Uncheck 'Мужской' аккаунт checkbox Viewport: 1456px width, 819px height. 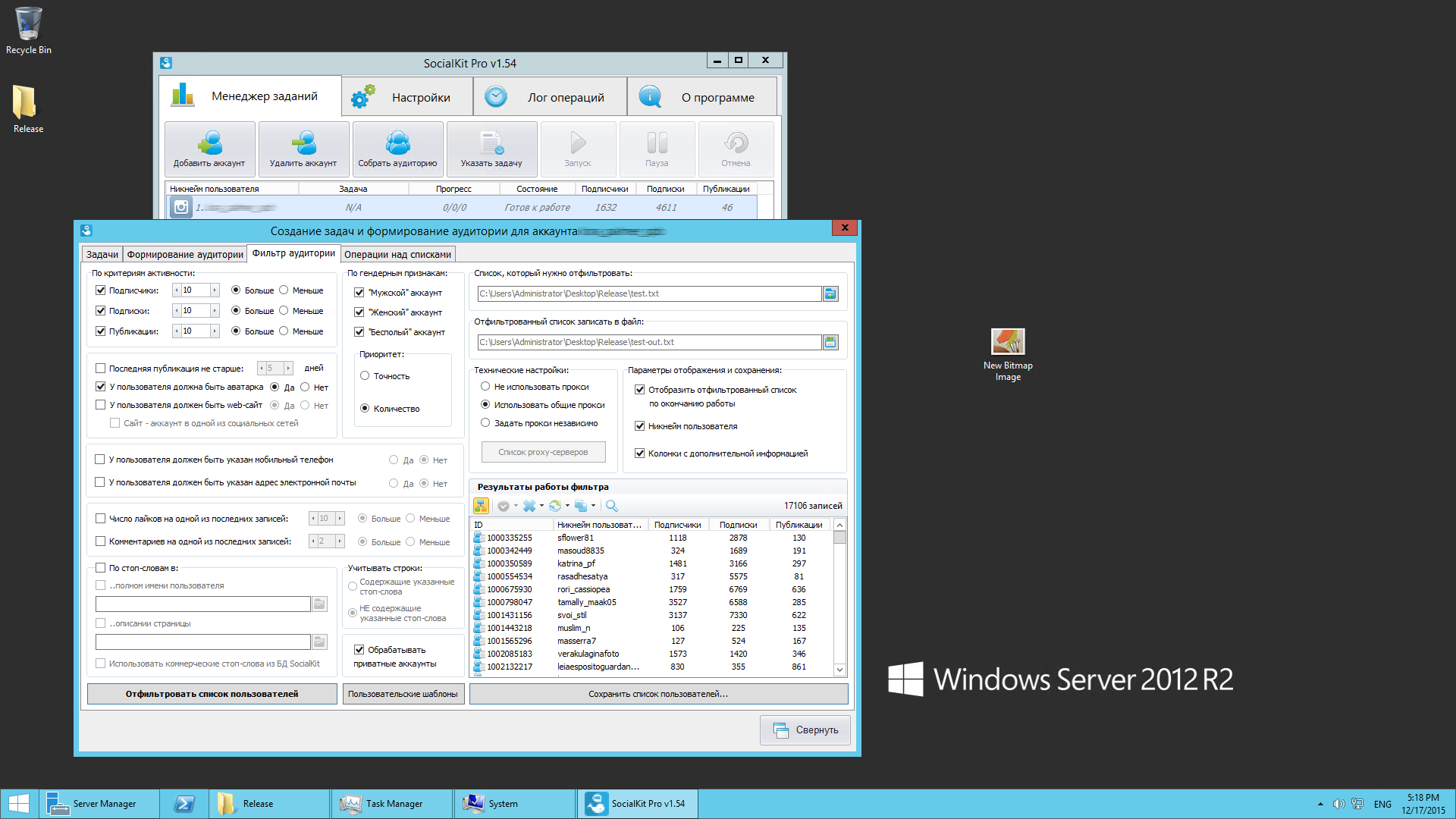click(x=359, y=293)
